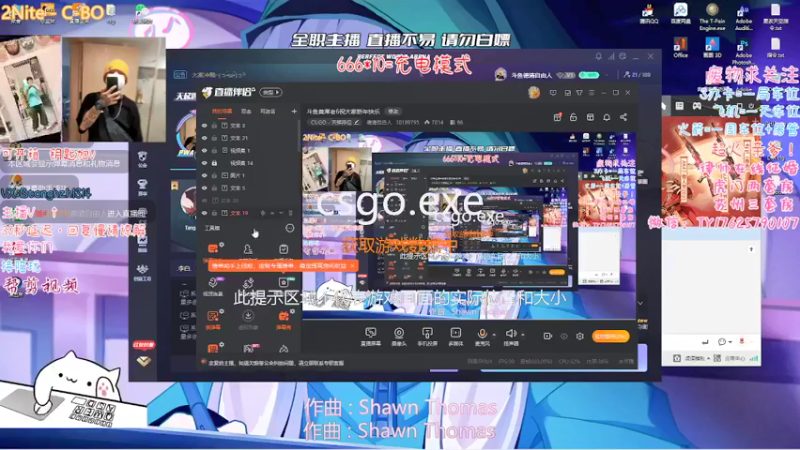Mute the microphone in bottom toolbar
The width and height of the screenshot is (800, 450).
click(482, 335)
